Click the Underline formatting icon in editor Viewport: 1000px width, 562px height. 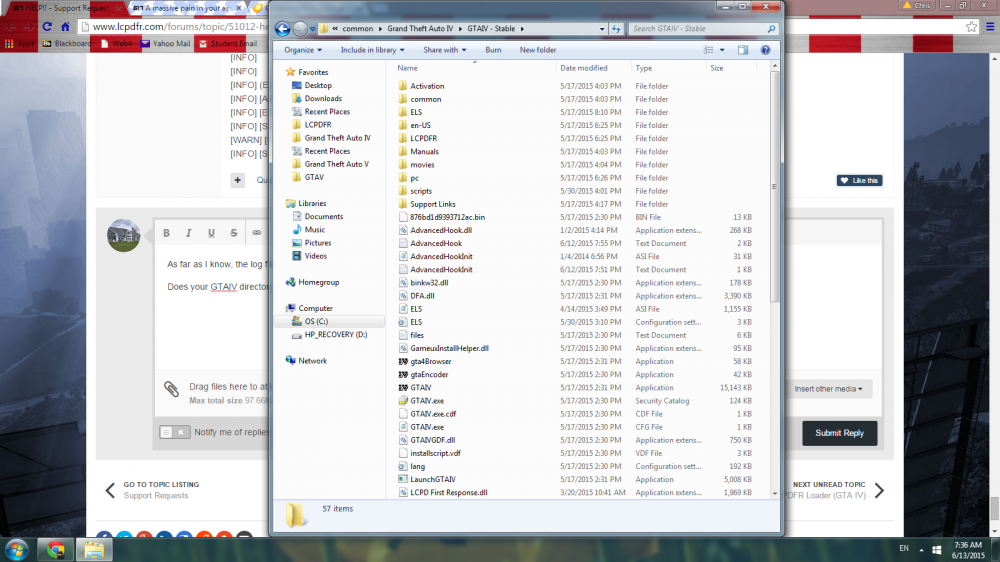tap(211, 233)
